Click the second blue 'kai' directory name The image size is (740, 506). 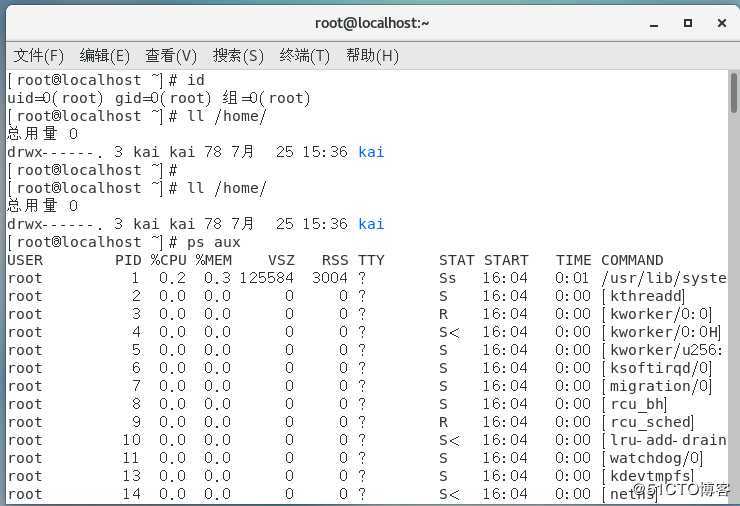point(371,224)
